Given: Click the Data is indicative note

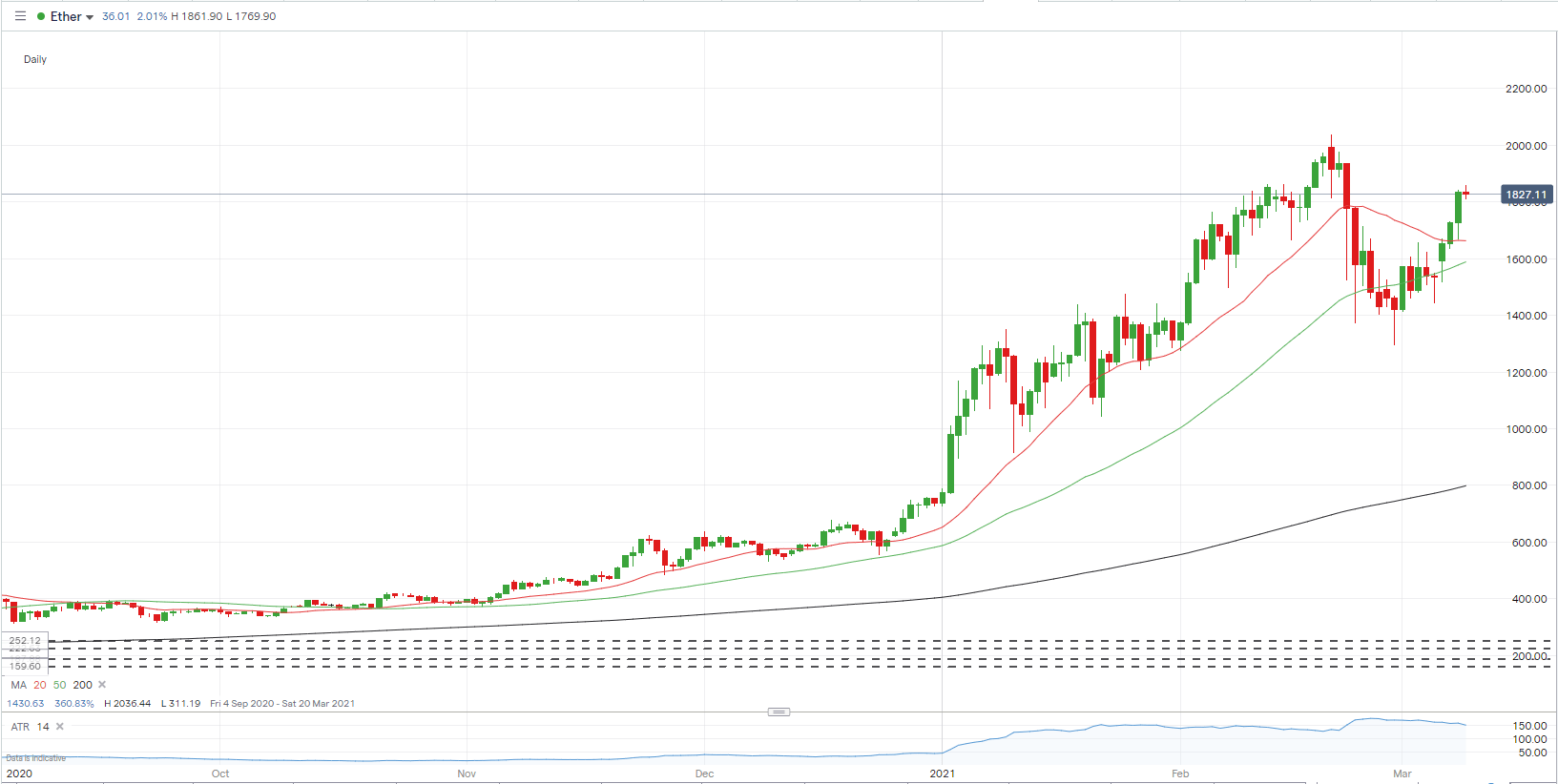Looking at the screenshot, I should 36,758.
